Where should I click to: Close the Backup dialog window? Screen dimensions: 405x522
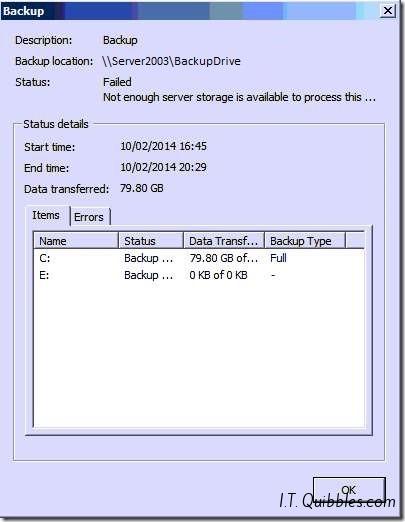click(388, 11)
